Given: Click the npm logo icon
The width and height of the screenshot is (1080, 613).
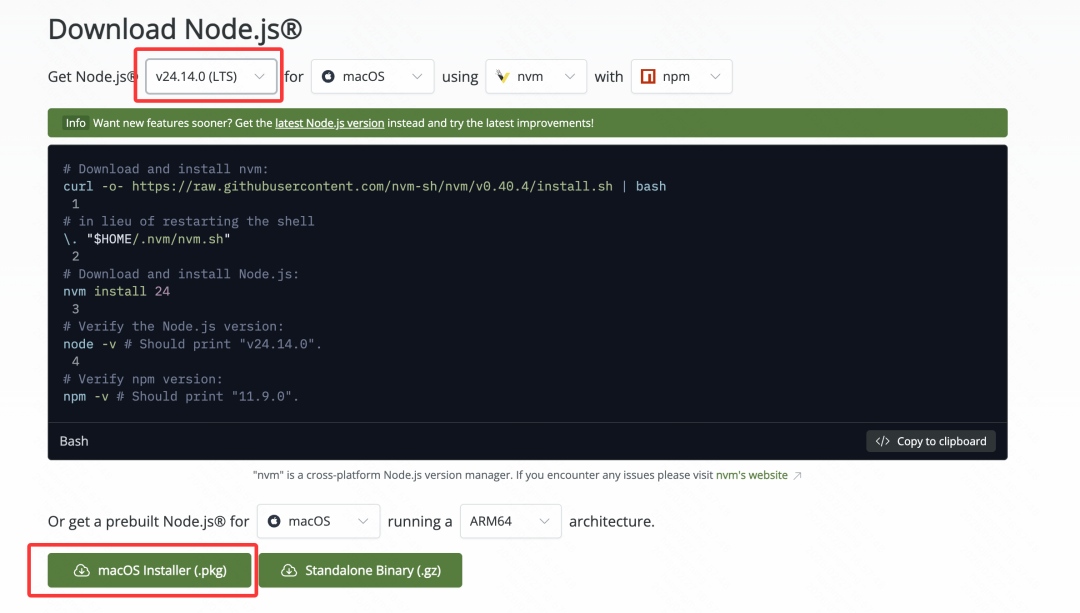Looking at the screenshot, I should [x=648, y=77].
